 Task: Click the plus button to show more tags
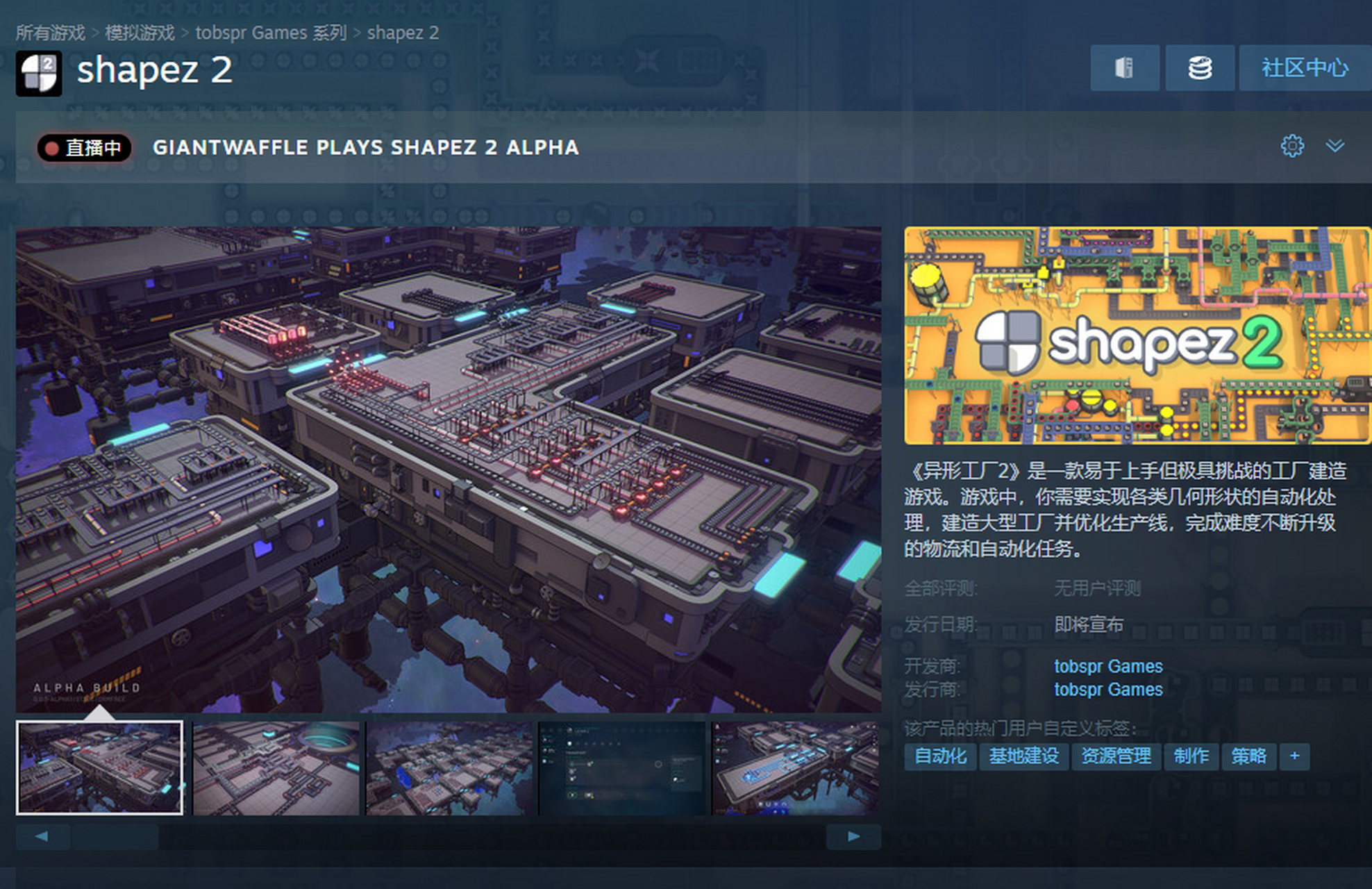coord(1295,756)
